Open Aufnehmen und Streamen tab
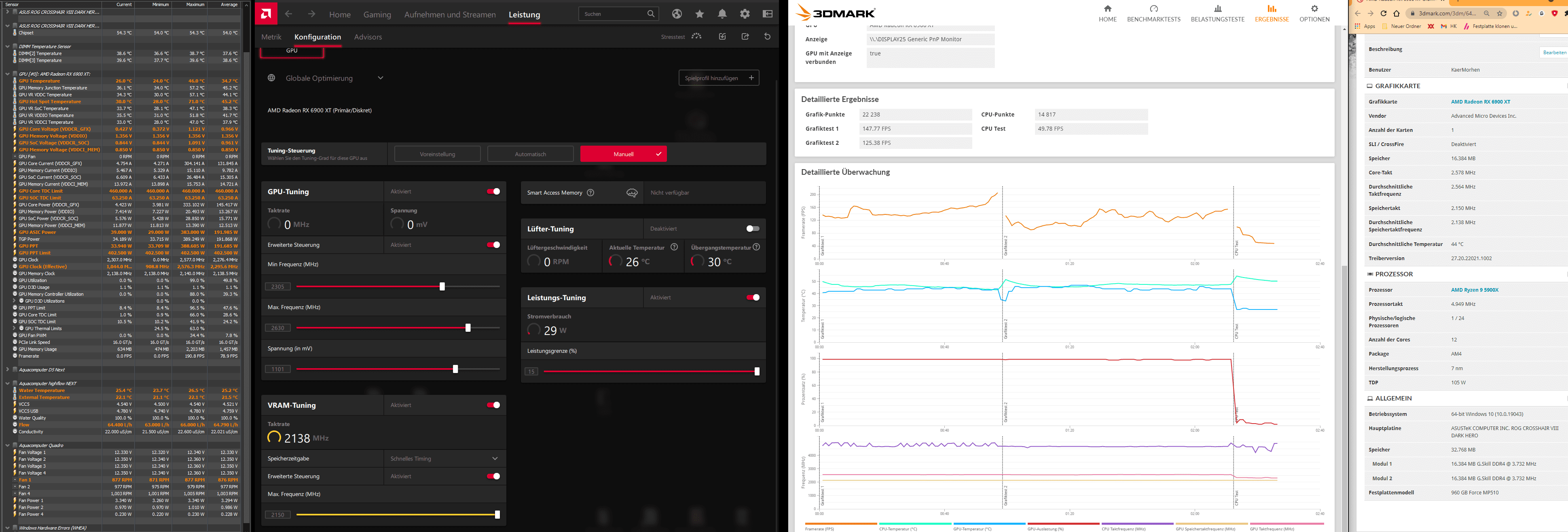The width and height of the screenshot is (1568, 532). pos(450,15)
